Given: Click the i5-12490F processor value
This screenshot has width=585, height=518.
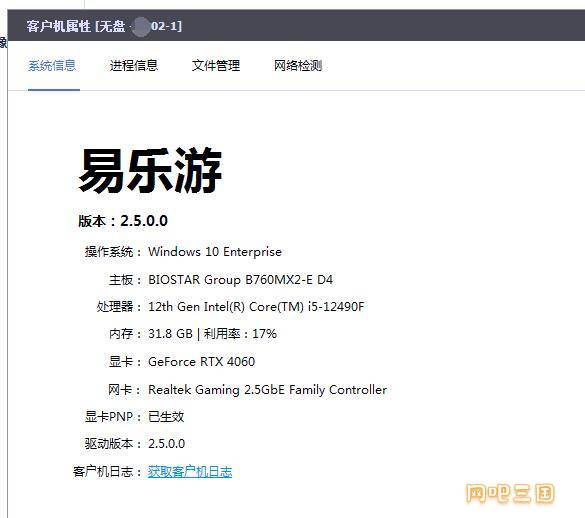Looking at the screenshot, I should click(256, 307).
